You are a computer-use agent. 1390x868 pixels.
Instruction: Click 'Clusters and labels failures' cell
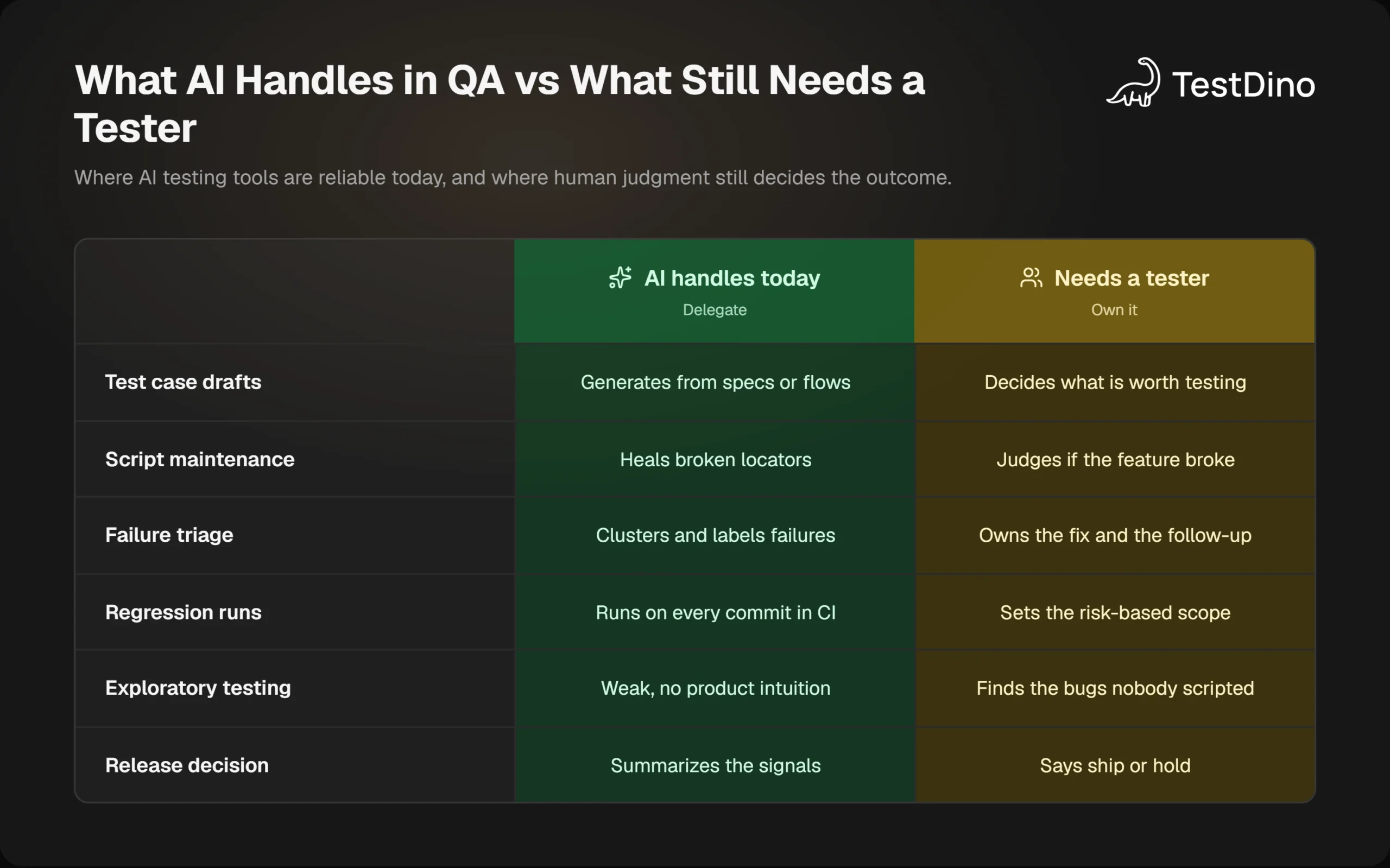(716, 535)
